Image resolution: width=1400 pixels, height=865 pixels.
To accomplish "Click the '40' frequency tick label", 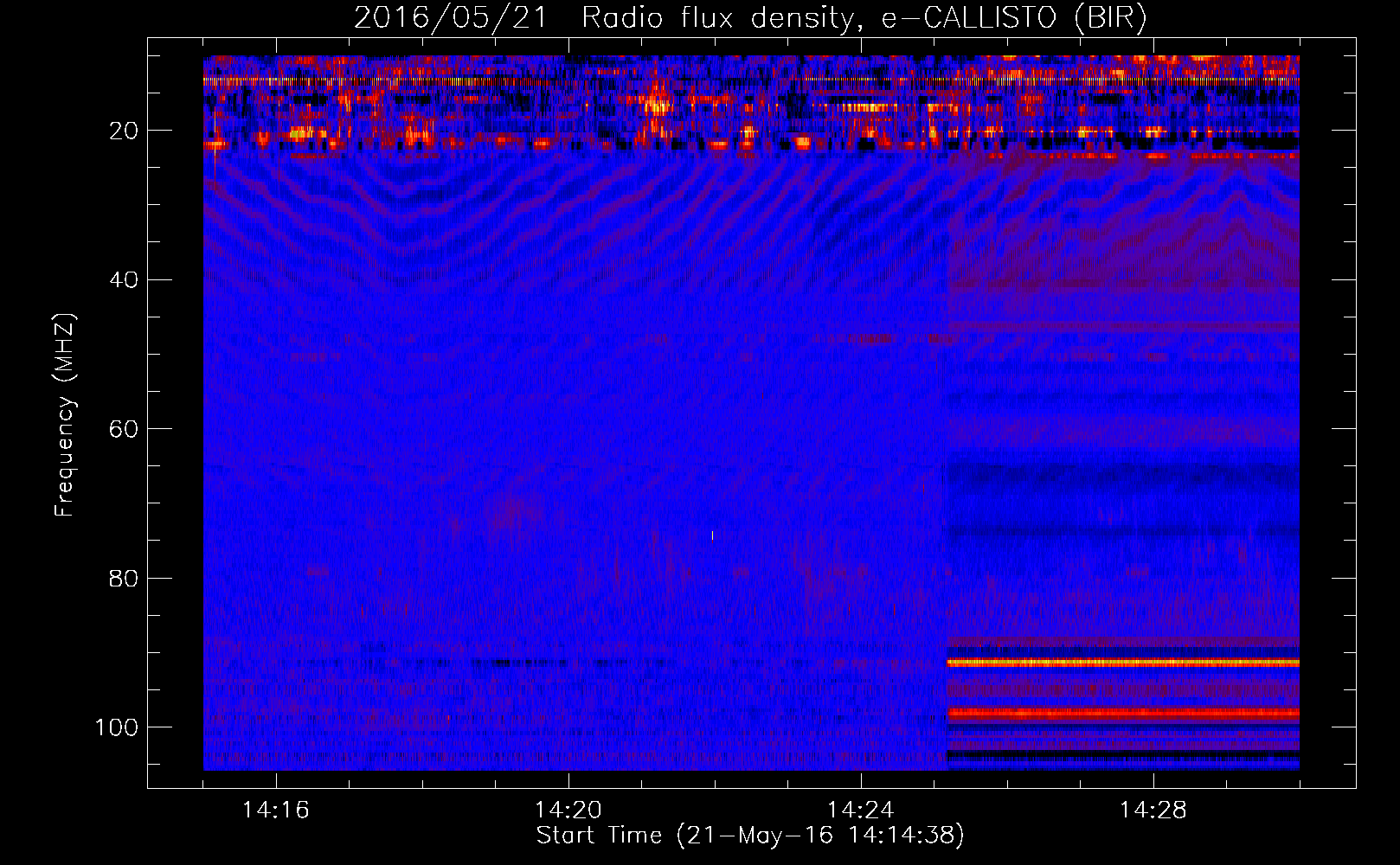I will tap(123, 280).
